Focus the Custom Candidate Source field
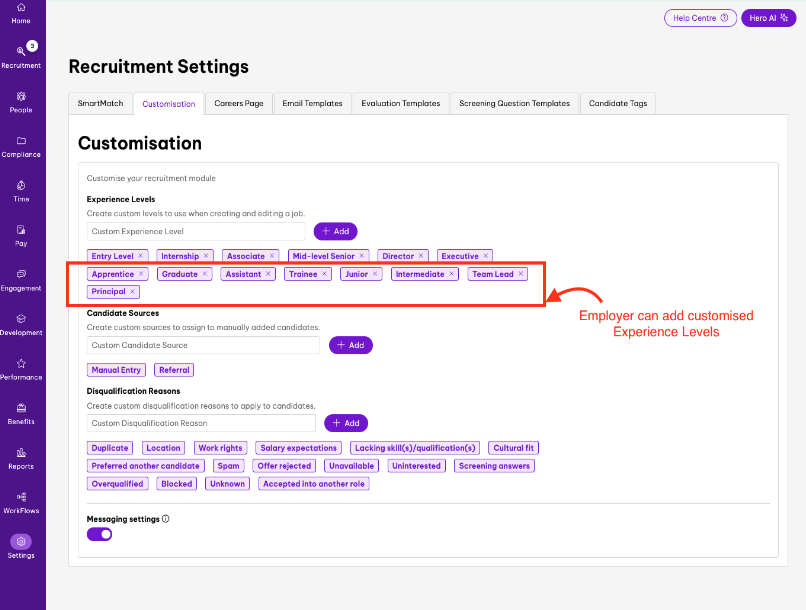This screenshot has height=610, width=806. [x=203, y=345]
